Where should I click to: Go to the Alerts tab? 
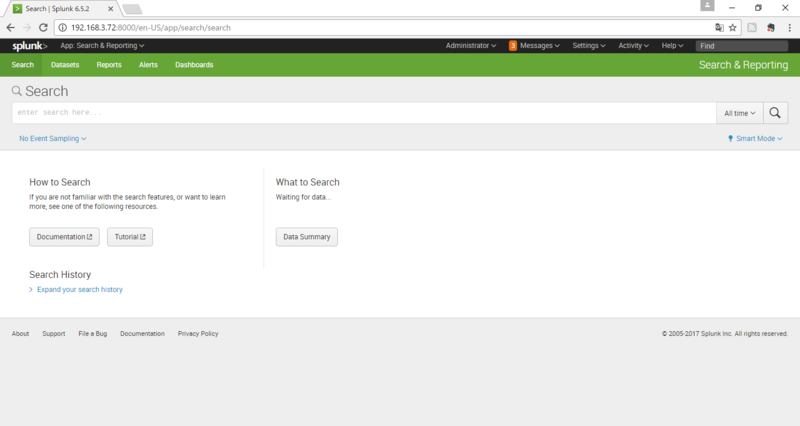[148, 65]
